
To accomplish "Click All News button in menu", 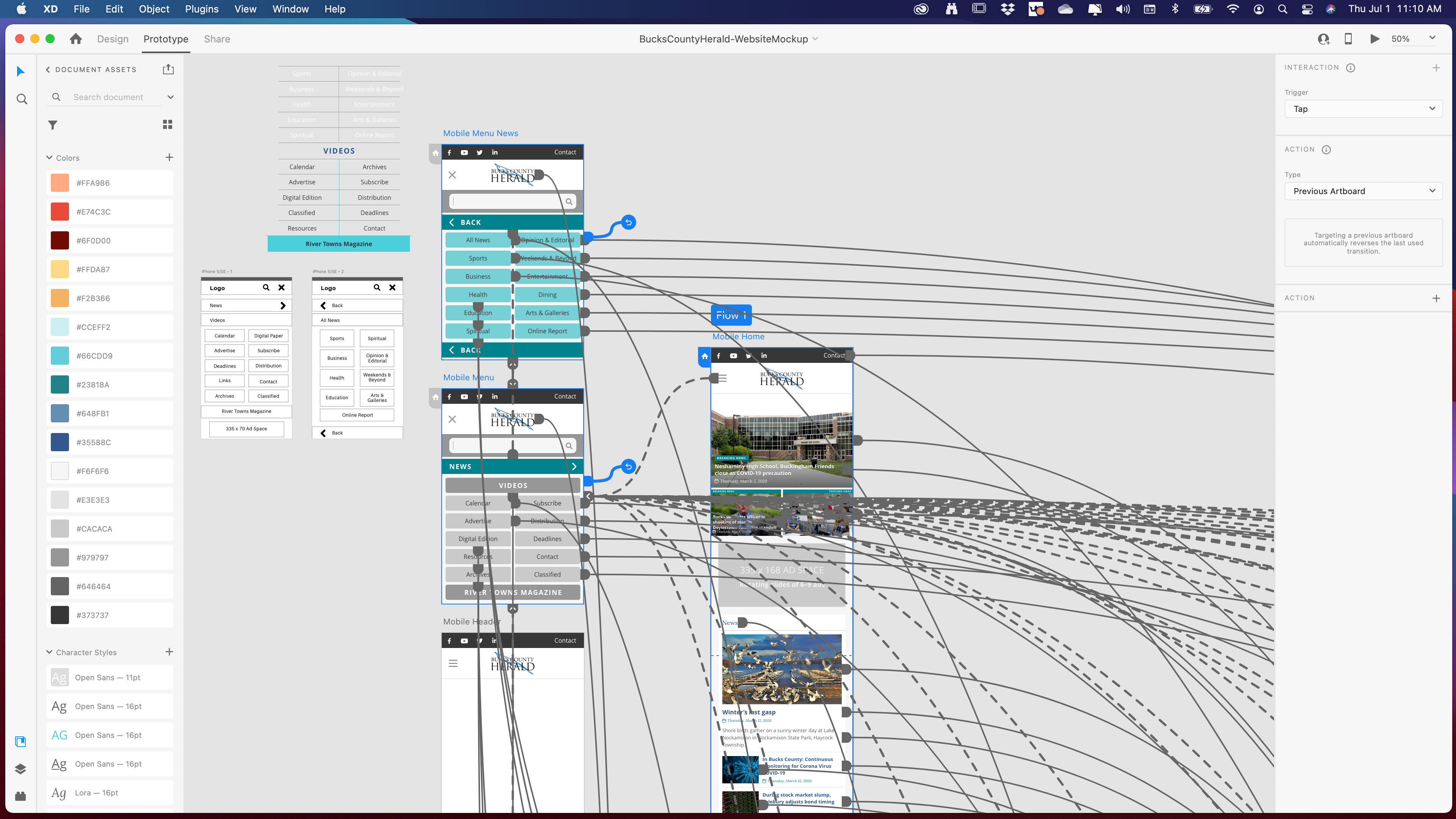I will click(x=478, y=240).
